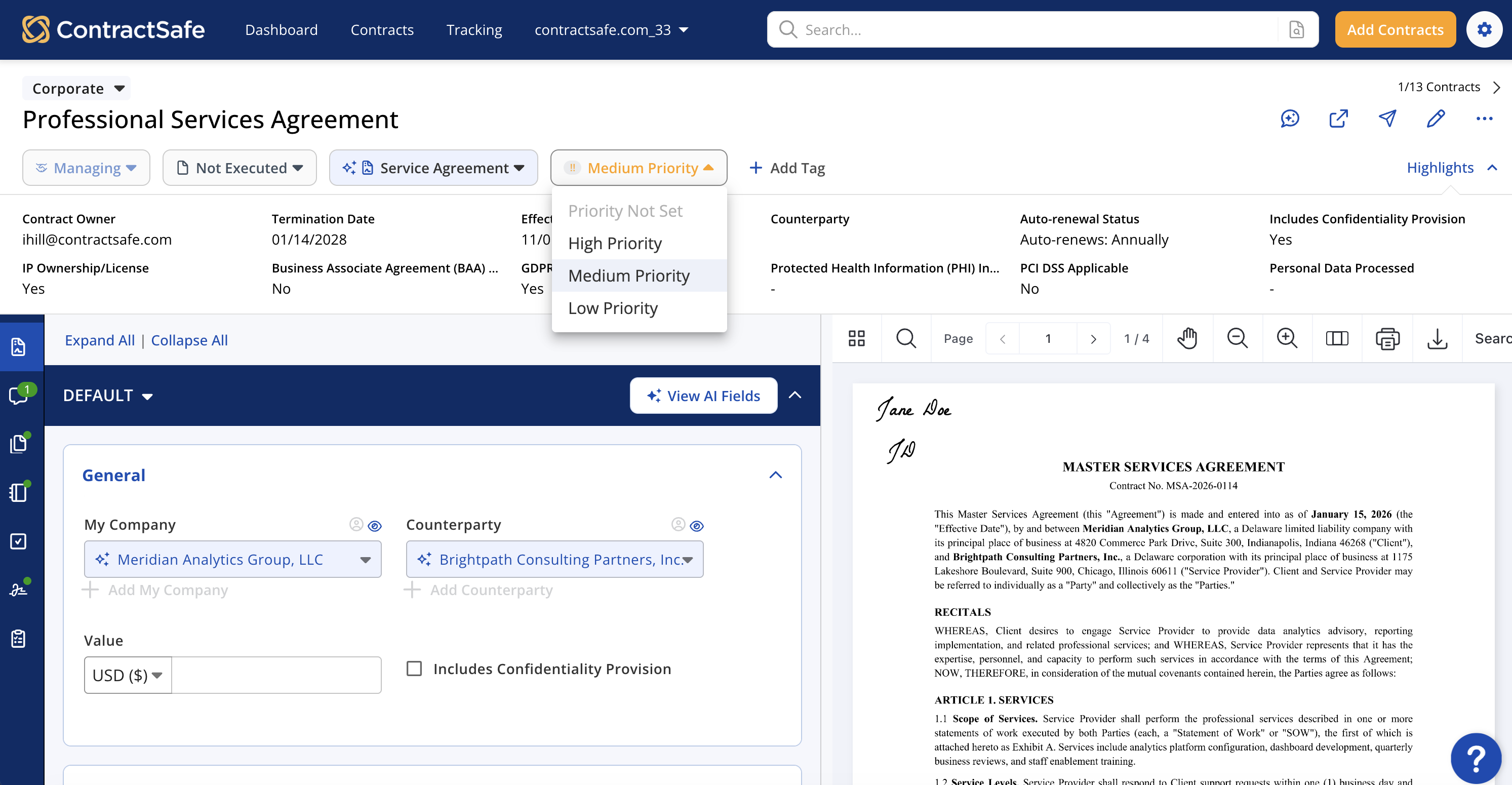Viewport: 1512px width, 785px height.
Task: Click Add Counterparty link
Action: (x=479, y=590)
